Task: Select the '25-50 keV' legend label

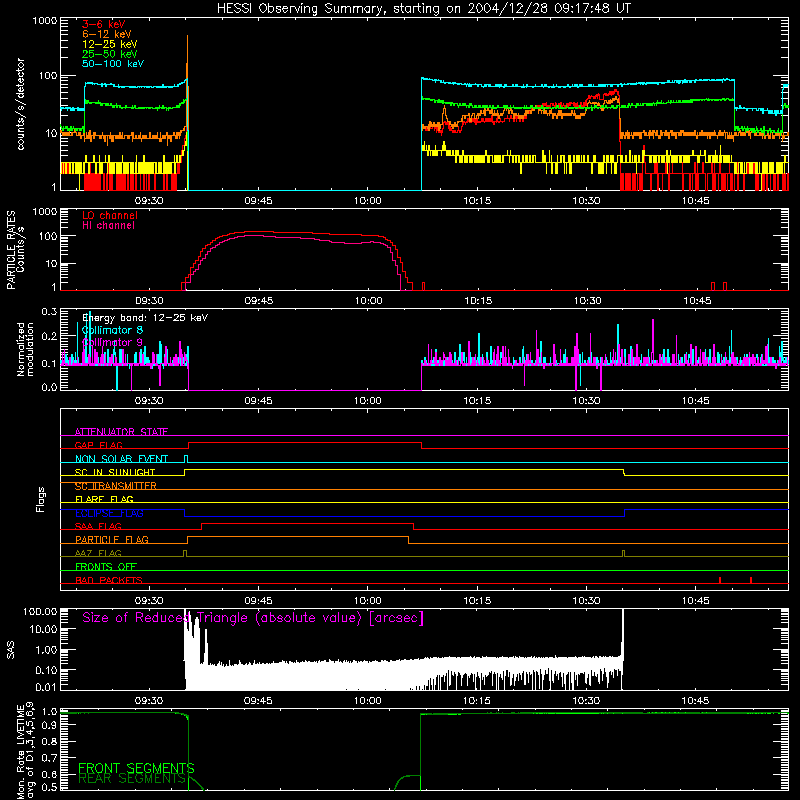Action: click(110, 54)
